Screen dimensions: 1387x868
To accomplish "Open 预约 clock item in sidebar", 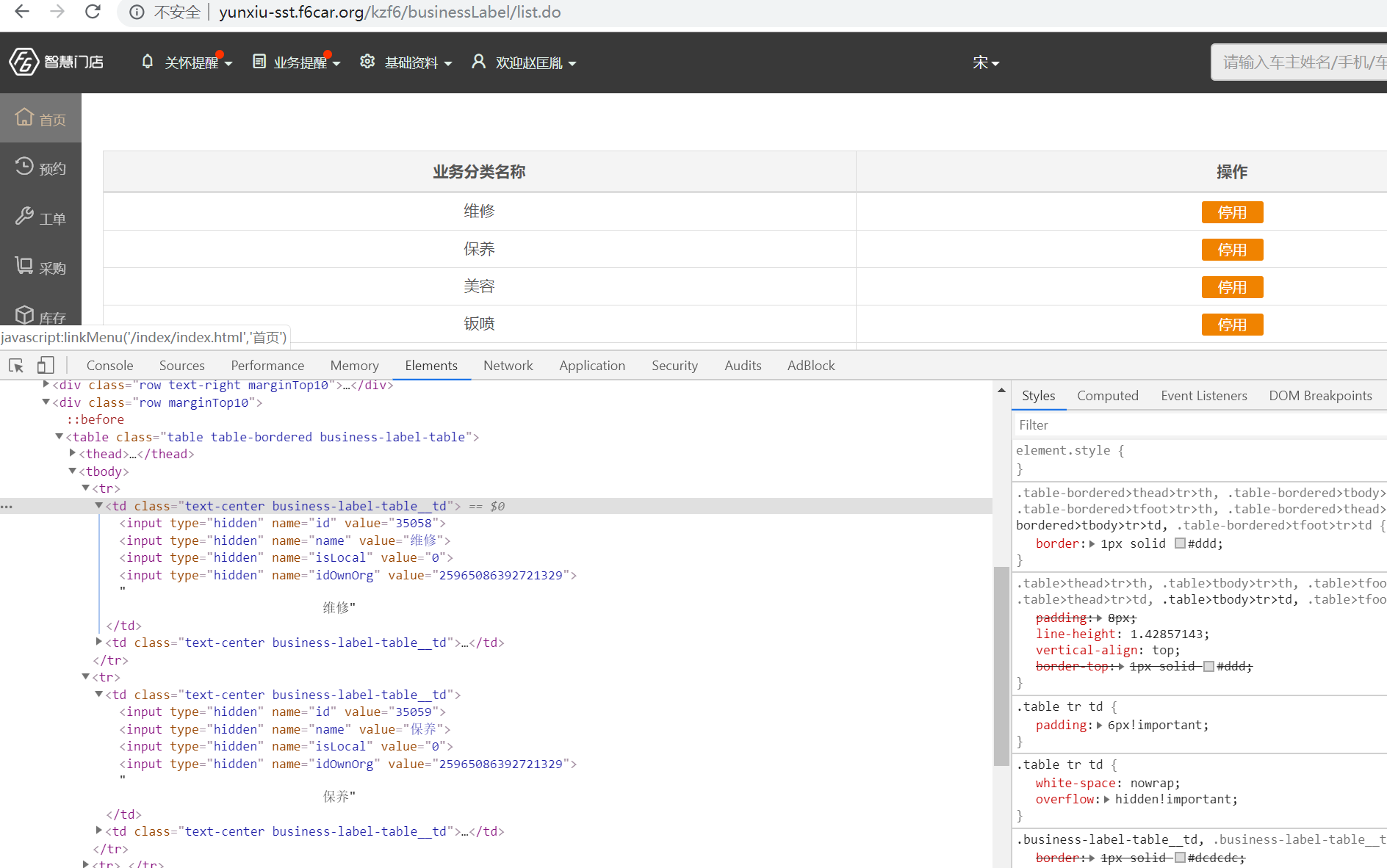I will 40,168.
